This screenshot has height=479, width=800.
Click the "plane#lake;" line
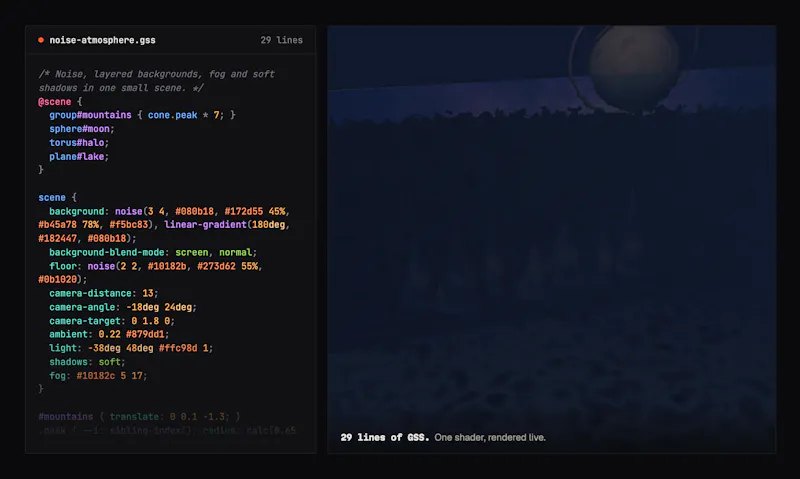pos(79,157)
